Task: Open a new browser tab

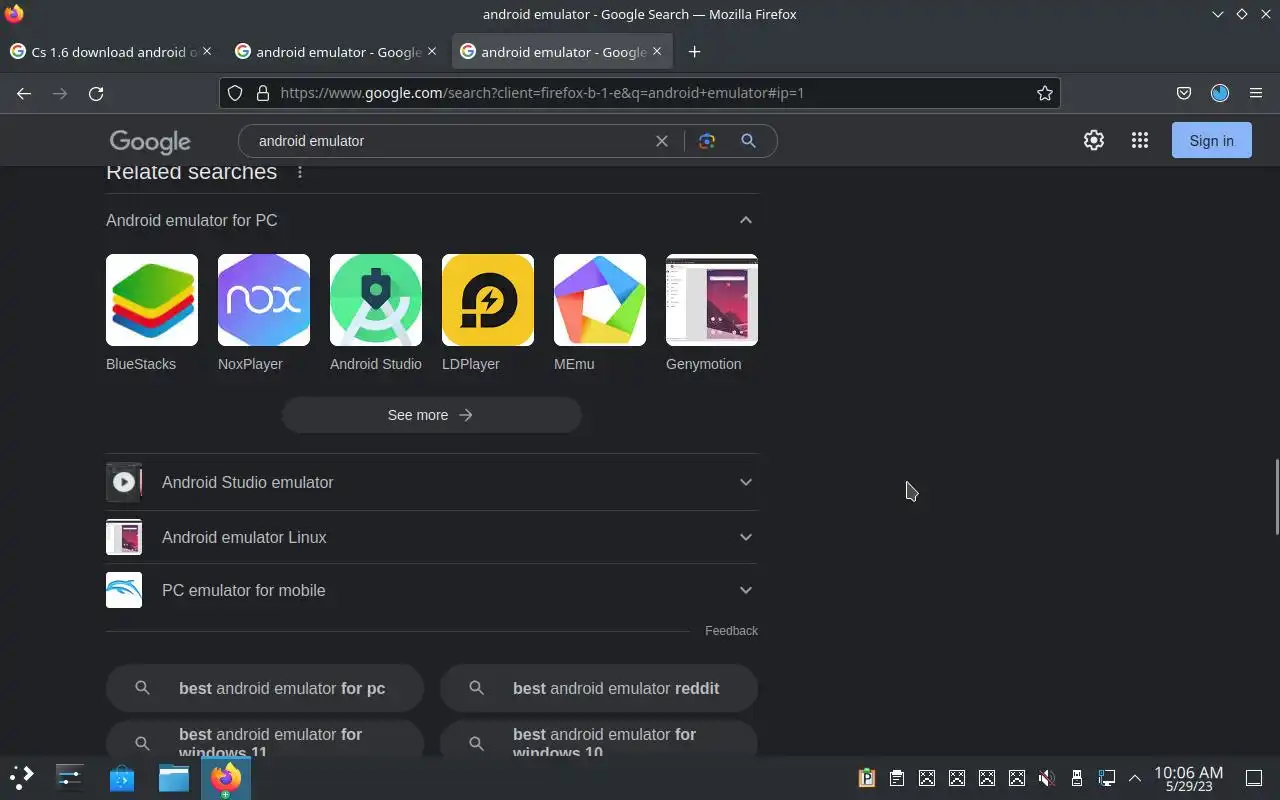Action: tap(694, 52)
